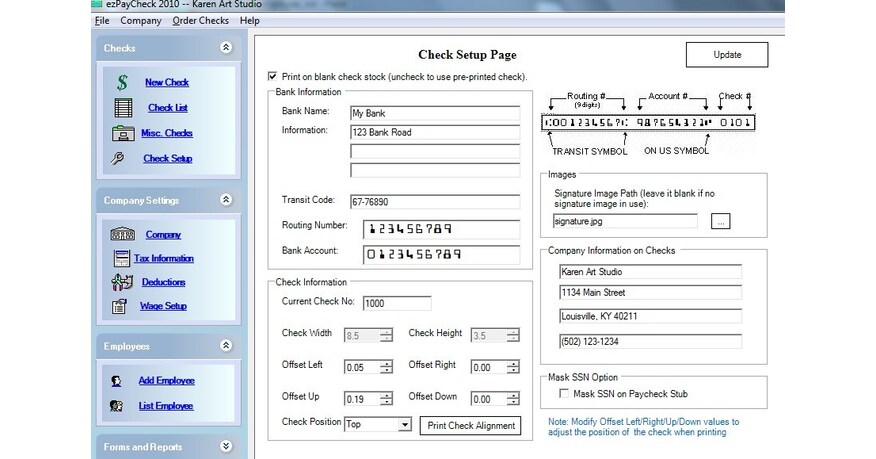This screenshot has height=459, width=876.
Task: Uncheck Print on blank check stock
Action: (x=273, y=76)
